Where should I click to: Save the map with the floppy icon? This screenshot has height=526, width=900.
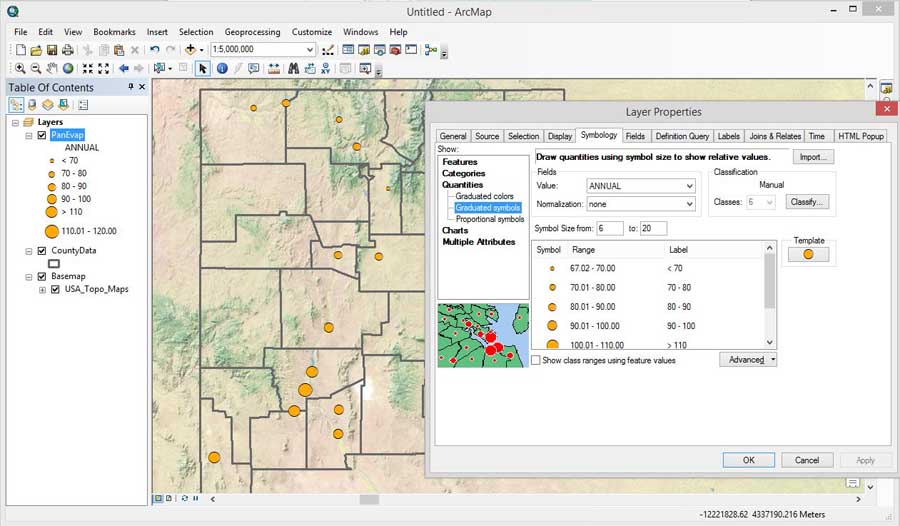(x=52, y=50)
